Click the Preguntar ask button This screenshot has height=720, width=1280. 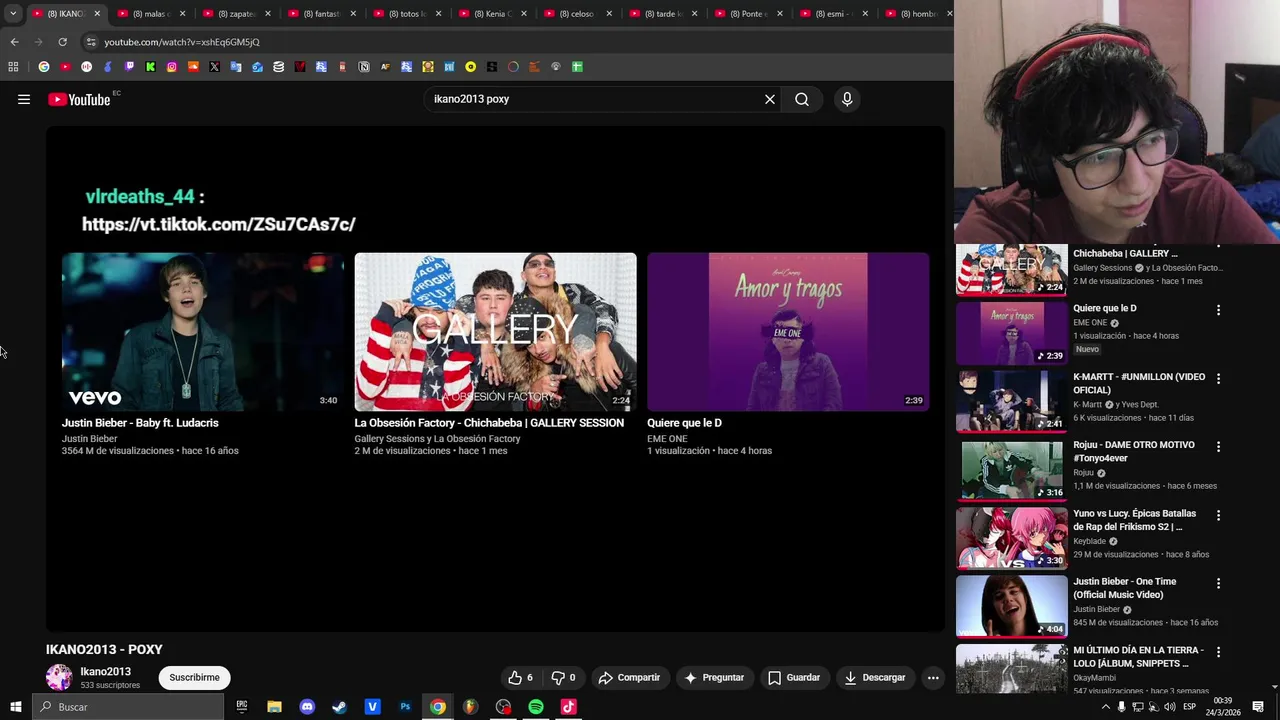pos(714,677)
